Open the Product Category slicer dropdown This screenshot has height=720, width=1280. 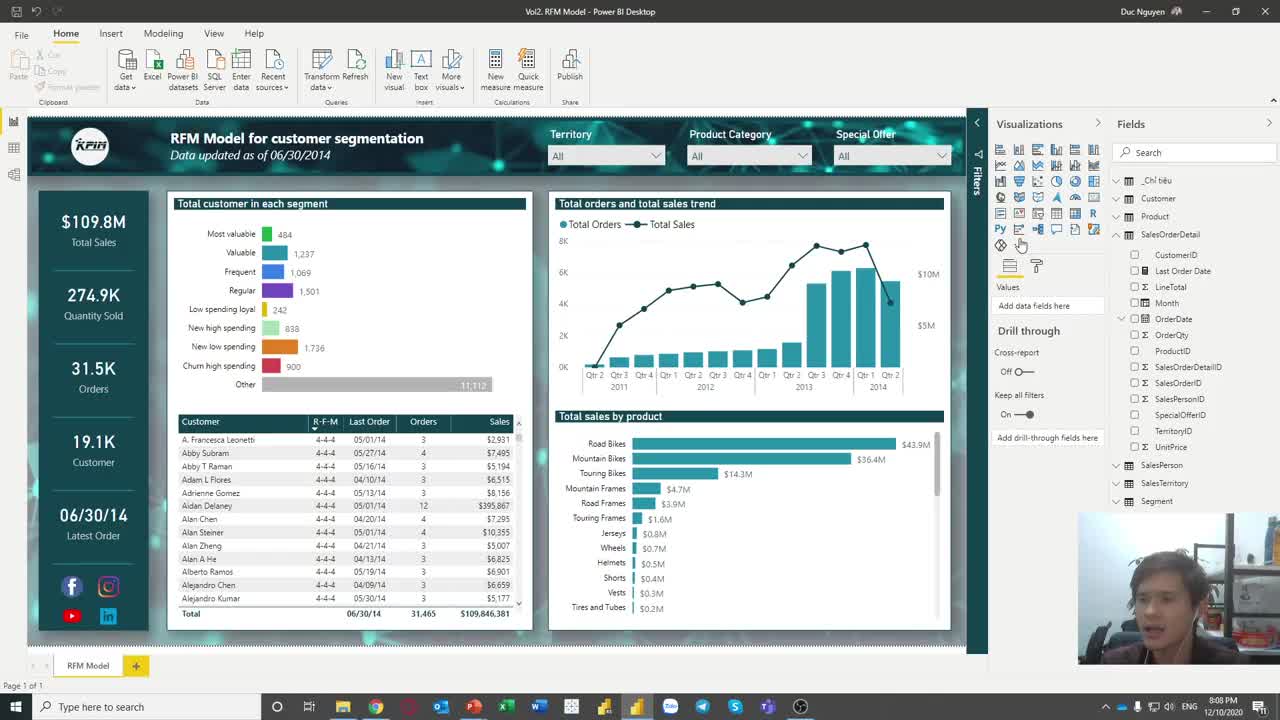click(x=748, y=156)
